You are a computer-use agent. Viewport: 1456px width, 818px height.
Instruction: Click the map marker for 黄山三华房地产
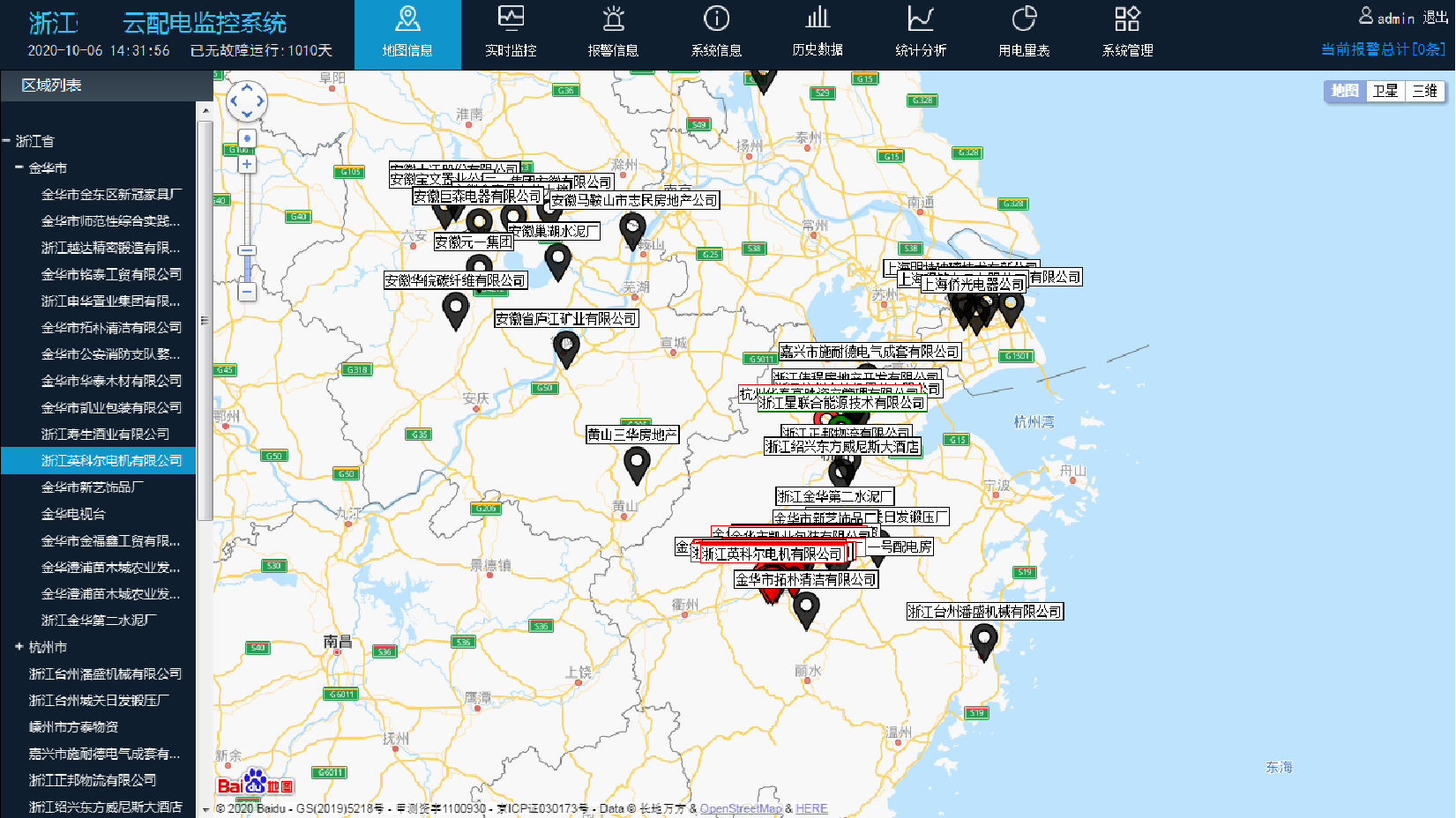coord(637,465)
